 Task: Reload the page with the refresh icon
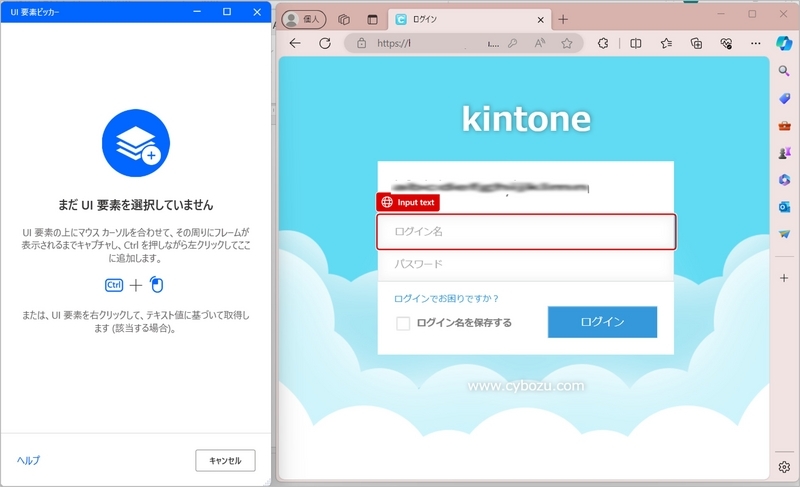325,43
